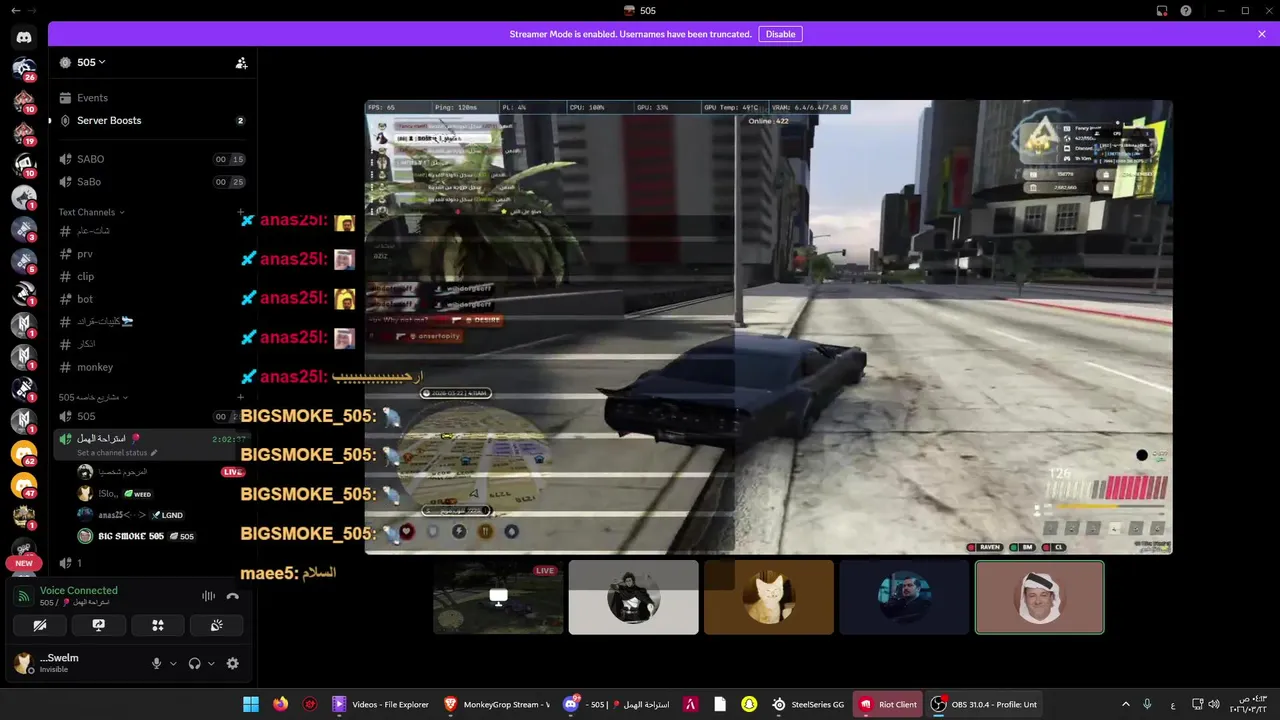Screen dimensions: 1280x720
Task: Disconnect from voice with phone icon
Action: [x=233, y=596]
